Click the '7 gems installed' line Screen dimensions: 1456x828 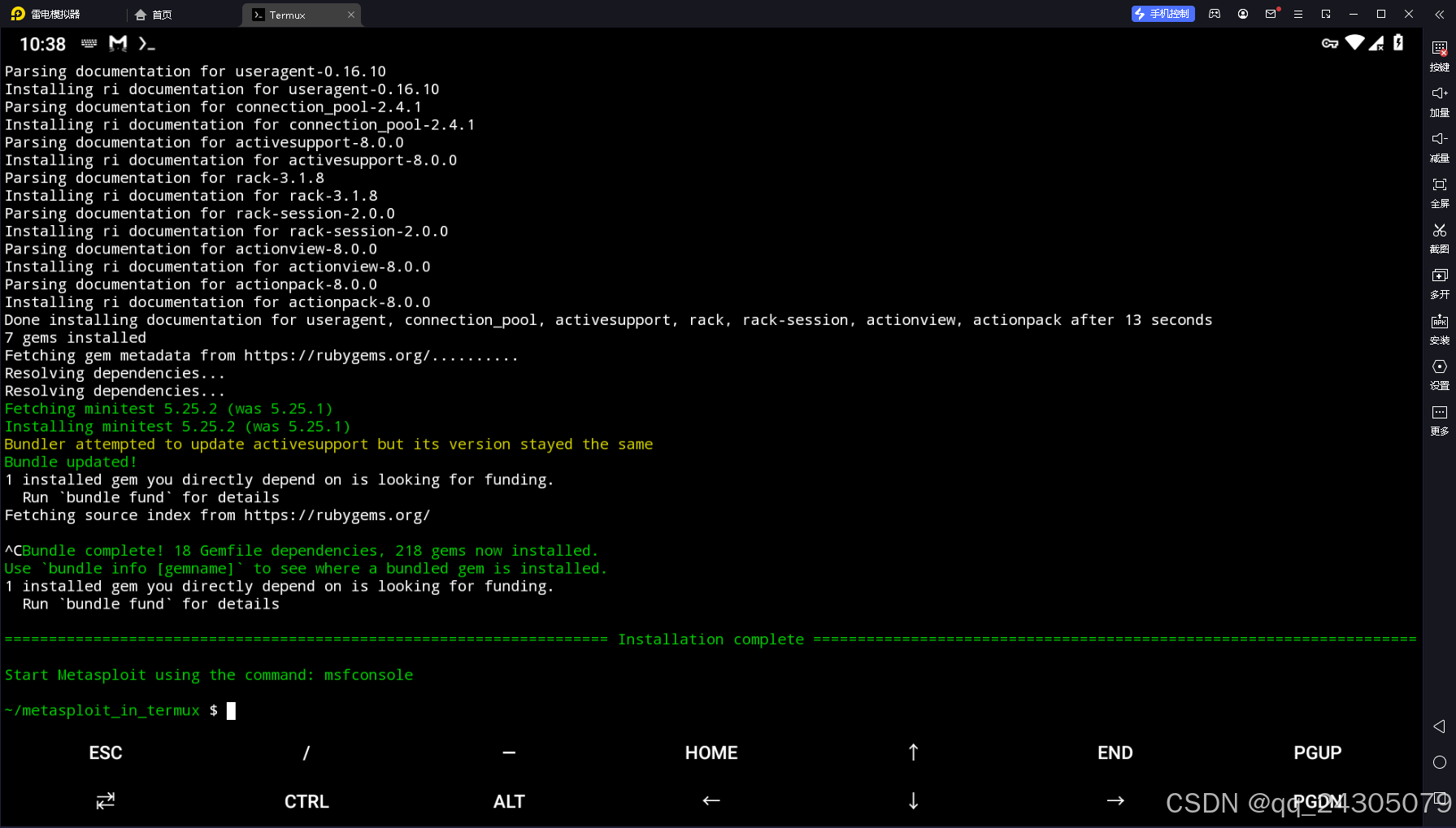(x=76, y=338)
